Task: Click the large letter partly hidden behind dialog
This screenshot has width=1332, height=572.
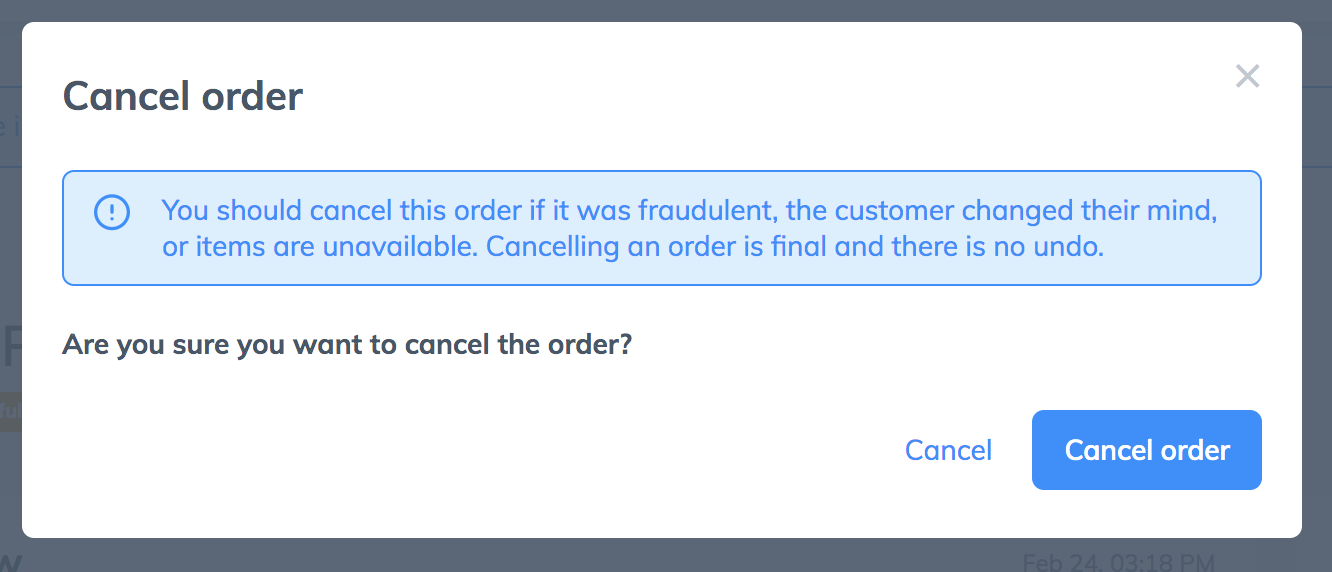Action: pyautogui.click(x=11, y=345)
